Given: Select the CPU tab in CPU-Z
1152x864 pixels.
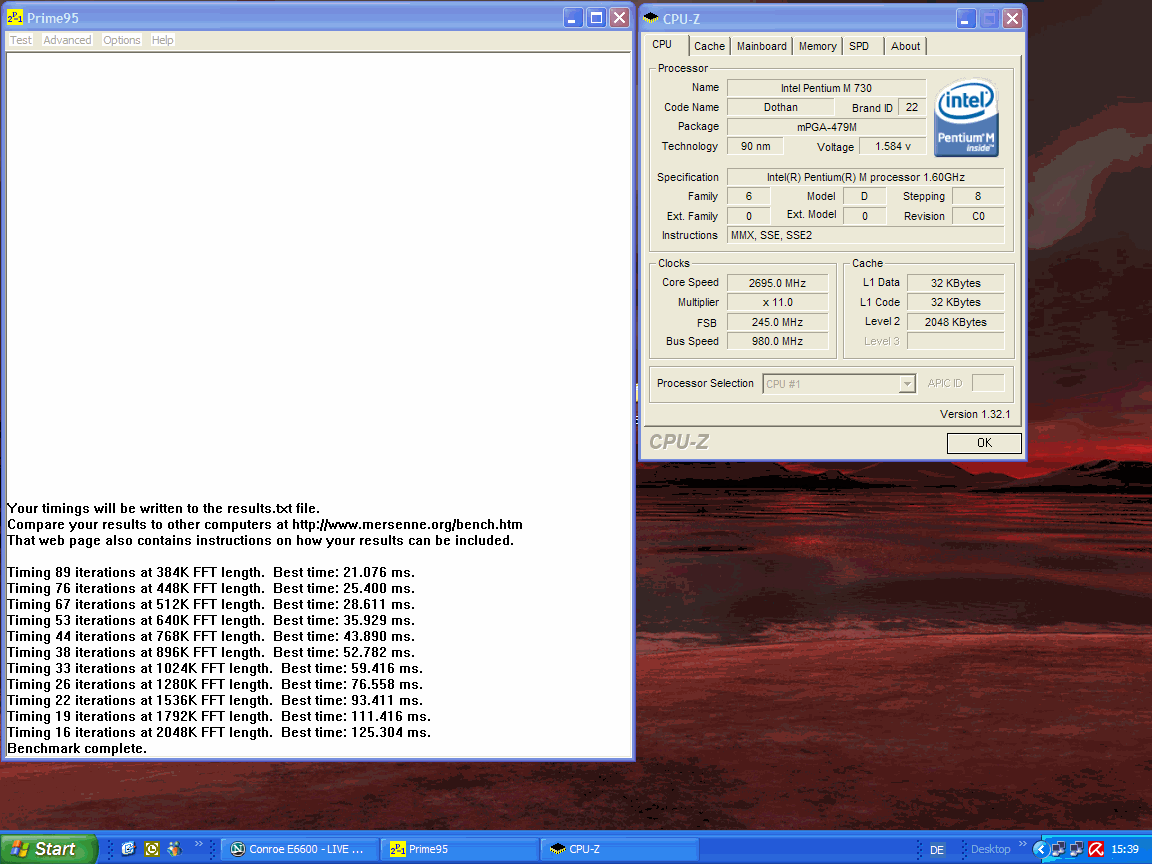Looking at the screenshot, I should click(x=662, y=44).
